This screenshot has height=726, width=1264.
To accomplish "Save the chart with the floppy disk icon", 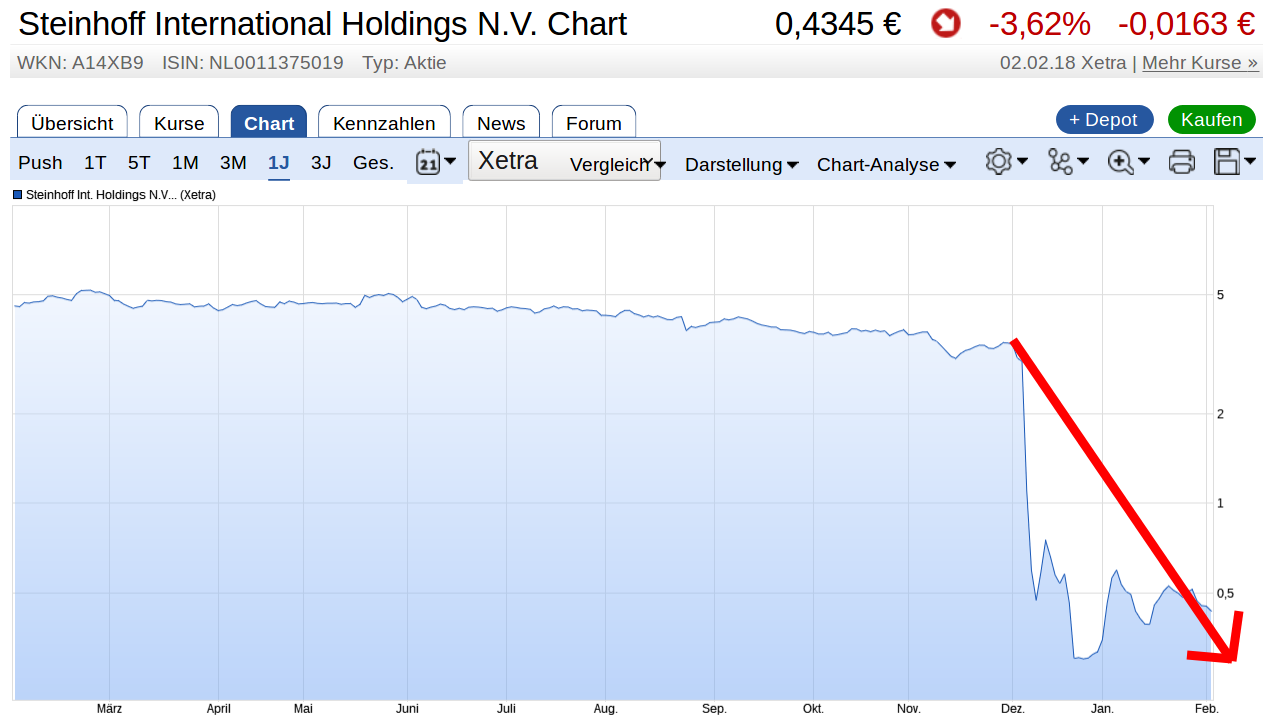I will (1228, 161).
